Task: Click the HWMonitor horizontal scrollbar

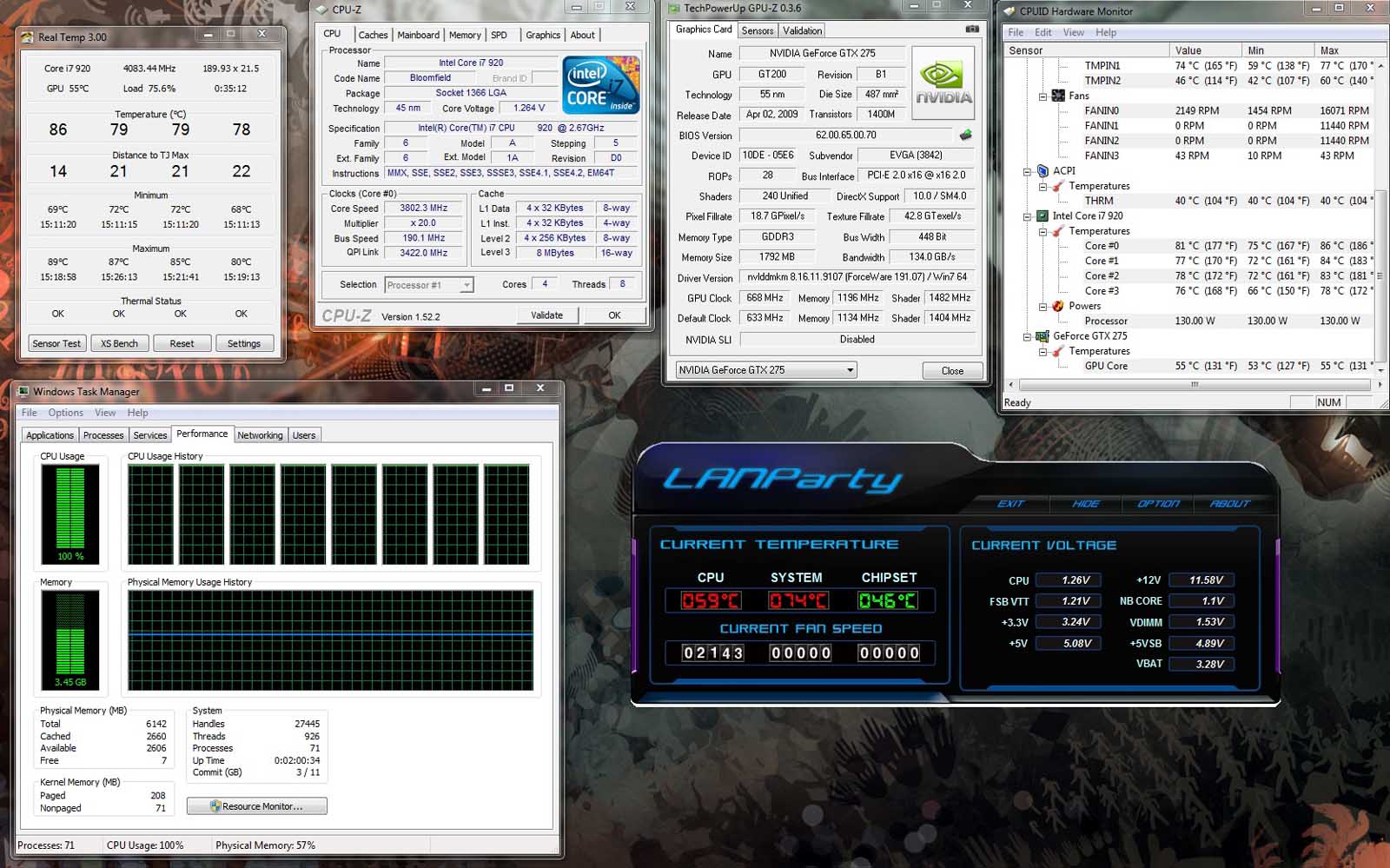Action: tap(1194, 384)
